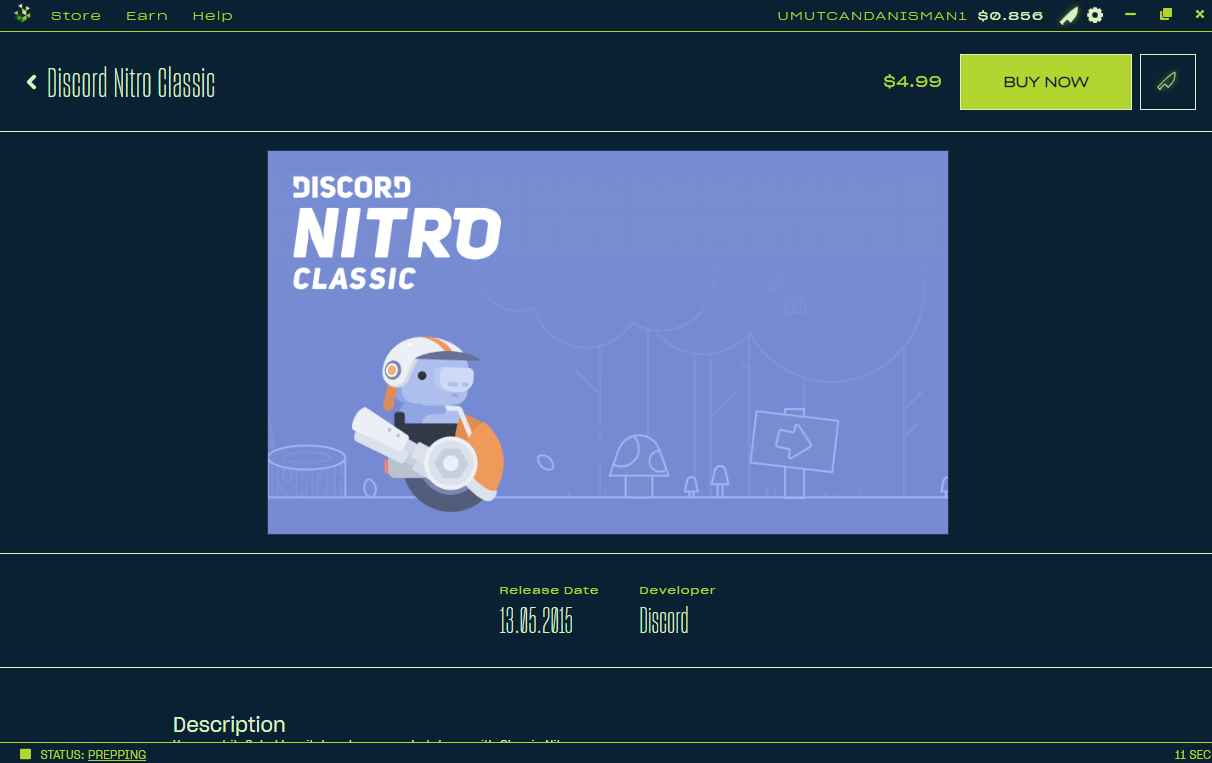The width and height of the screenshot is (1212, 763).
Task: Minimize the window
Action: point(1131,14)
